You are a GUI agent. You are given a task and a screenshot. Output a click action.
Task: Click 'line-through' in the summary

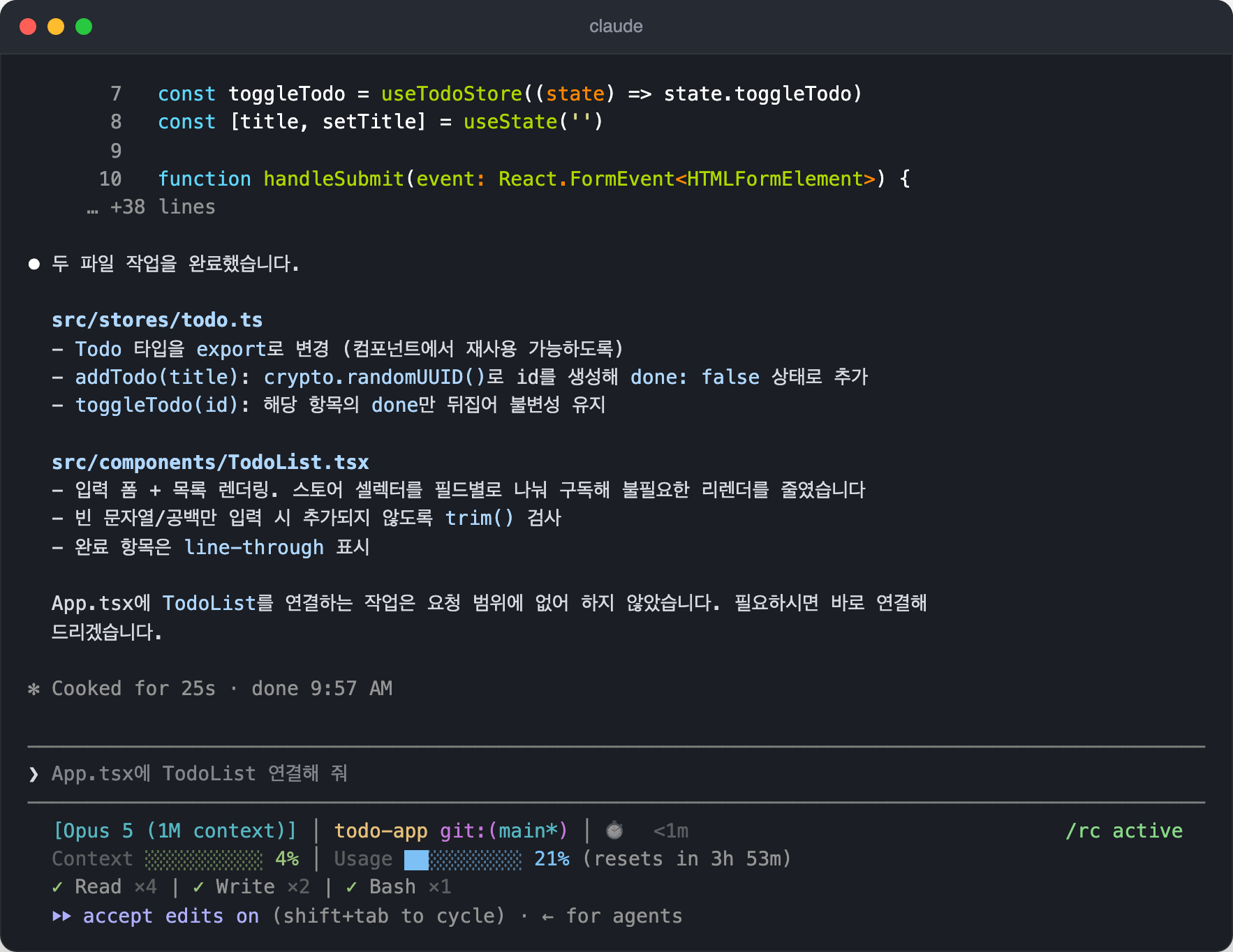pyautogui.click(x=254, y=547)
